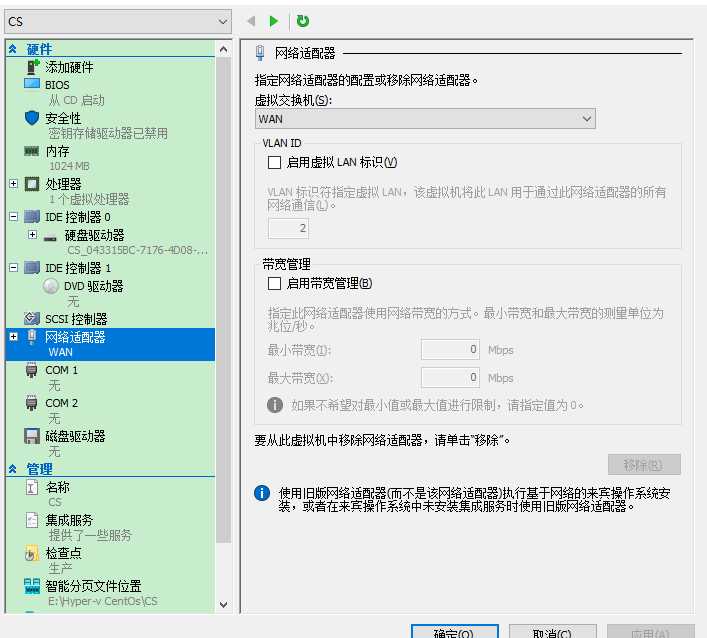The height and width of the screenshot is (638, 707).
Task: Enable the 启用带宽管理 checkbox
Action: click(274, 283)
